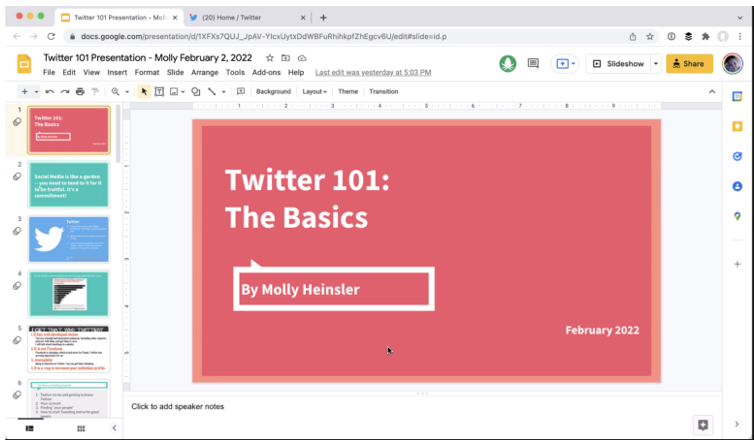Viewport: 754px width, 447px height.
Task: Switch to filmstrip view
Action: [x=29, y=428]
